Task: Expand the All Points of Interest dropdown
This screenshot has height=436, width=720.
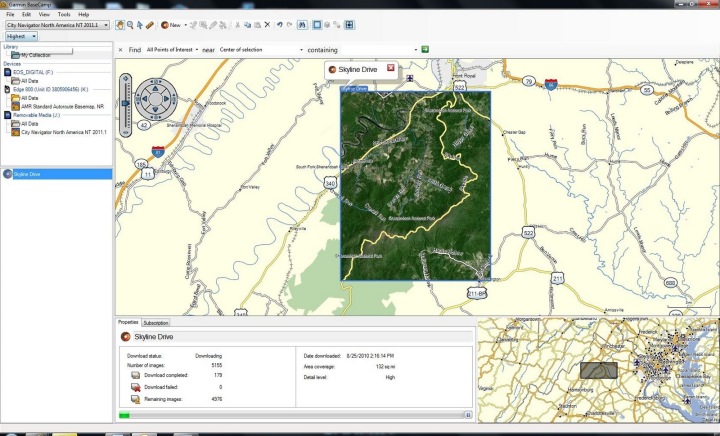Action: point(192,49)
